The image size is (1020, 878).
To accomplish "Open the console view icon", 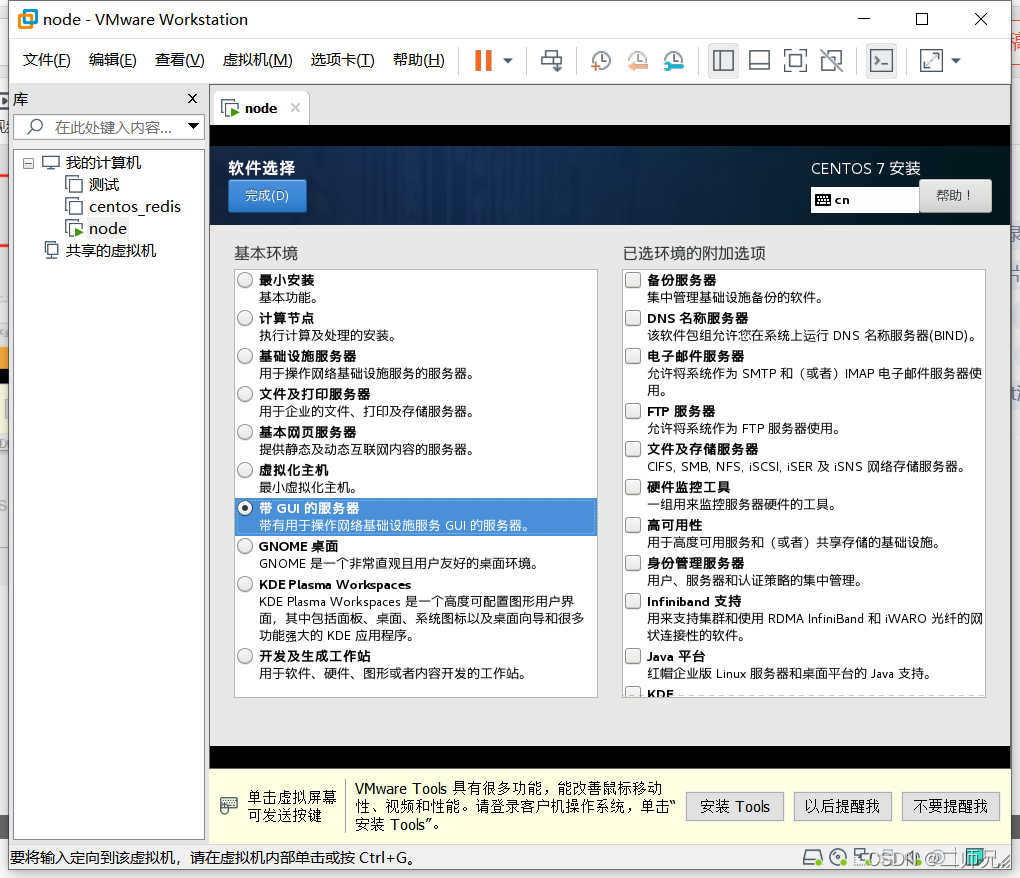I will coord(881,60).
